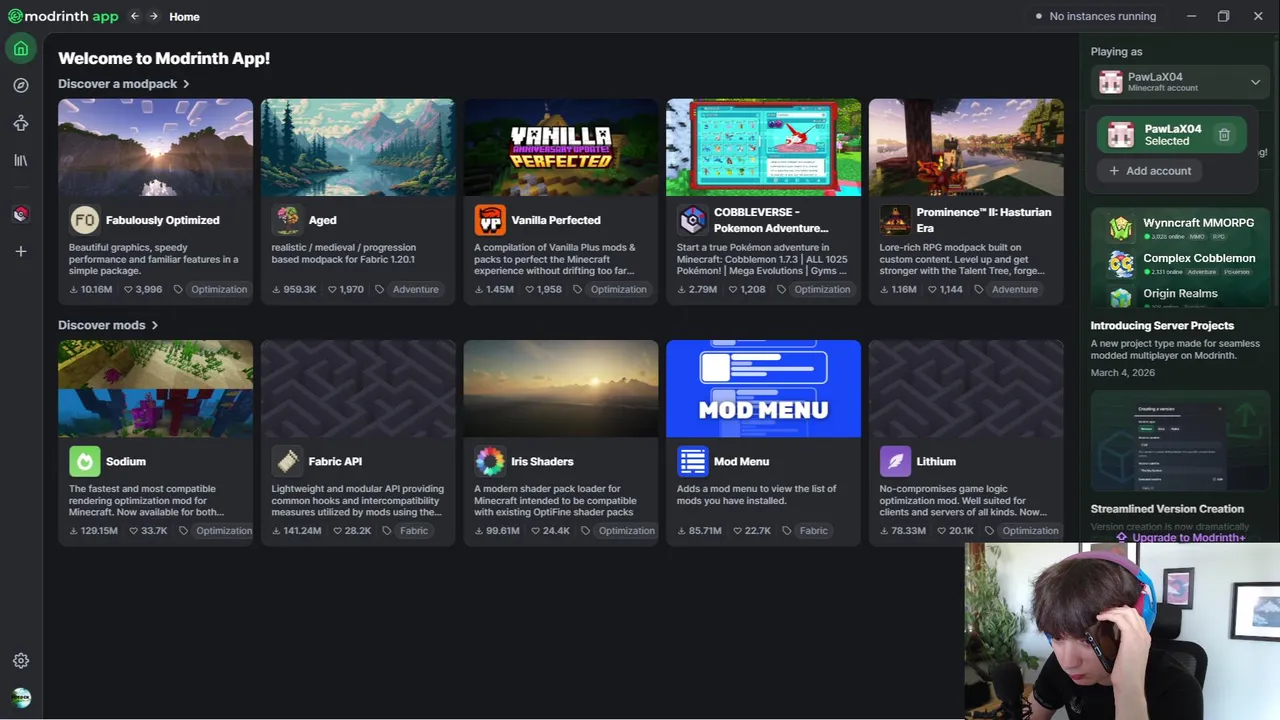The height and width of the screenshot is (720, 1280).
Task: Open Vanilla Perfected banner image
Action: point(561,147)
